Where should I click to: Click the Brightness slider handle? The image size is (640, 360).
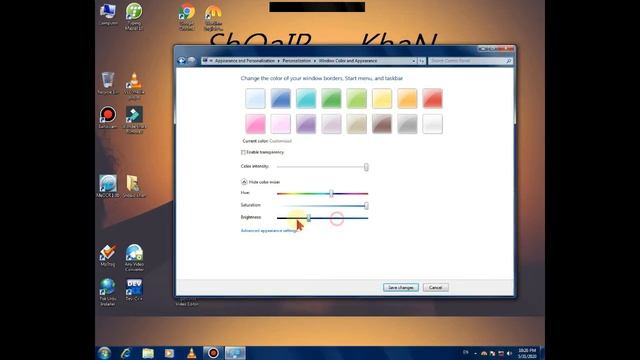pyautogui.click(x=309, y=218)
